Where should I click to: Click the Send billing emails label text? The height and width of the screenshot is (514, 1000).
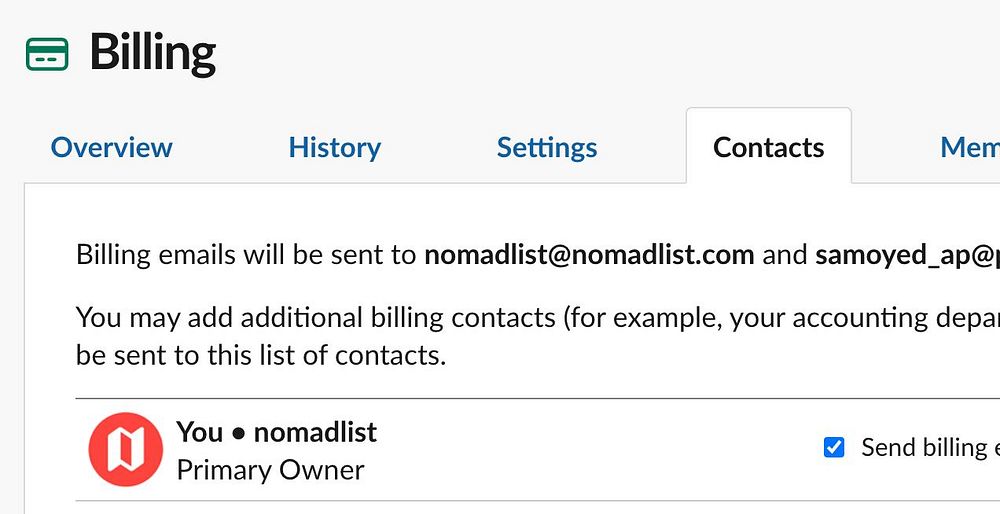pyautogui.click(x=928, y=447)
